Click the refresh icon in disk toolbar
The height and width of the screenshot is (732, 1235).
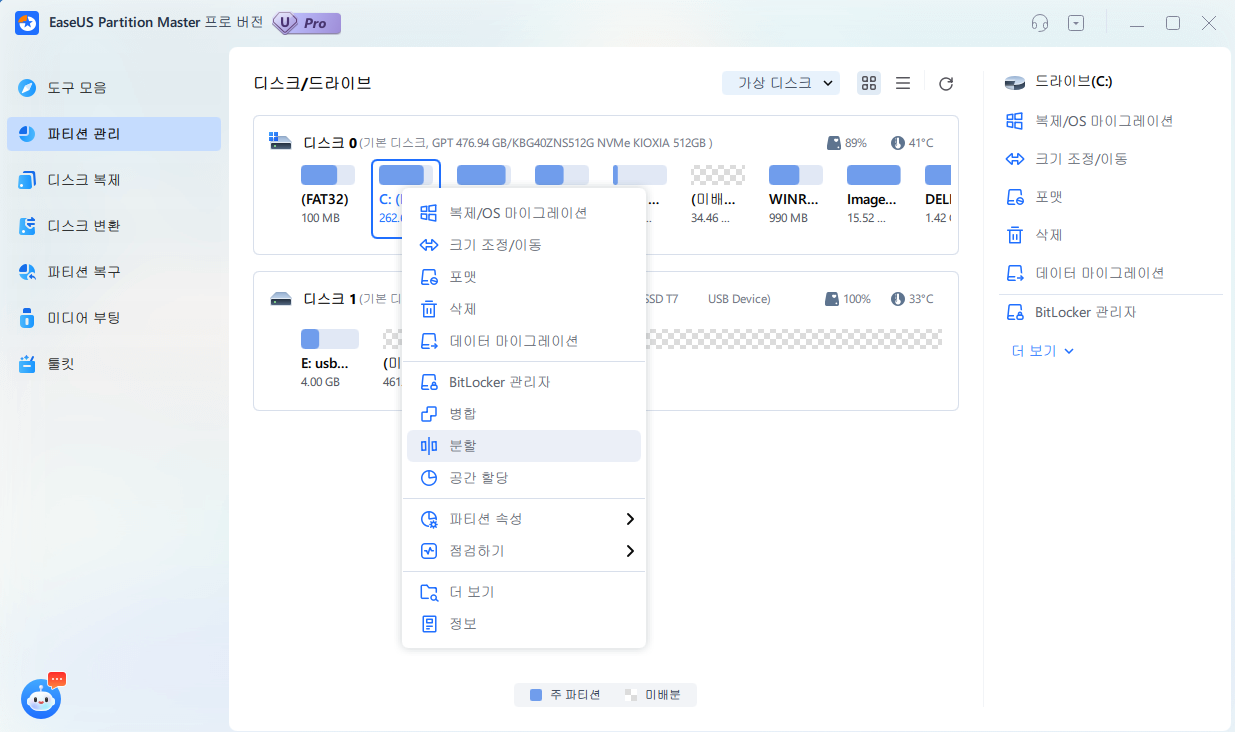(x=945, y=84)
